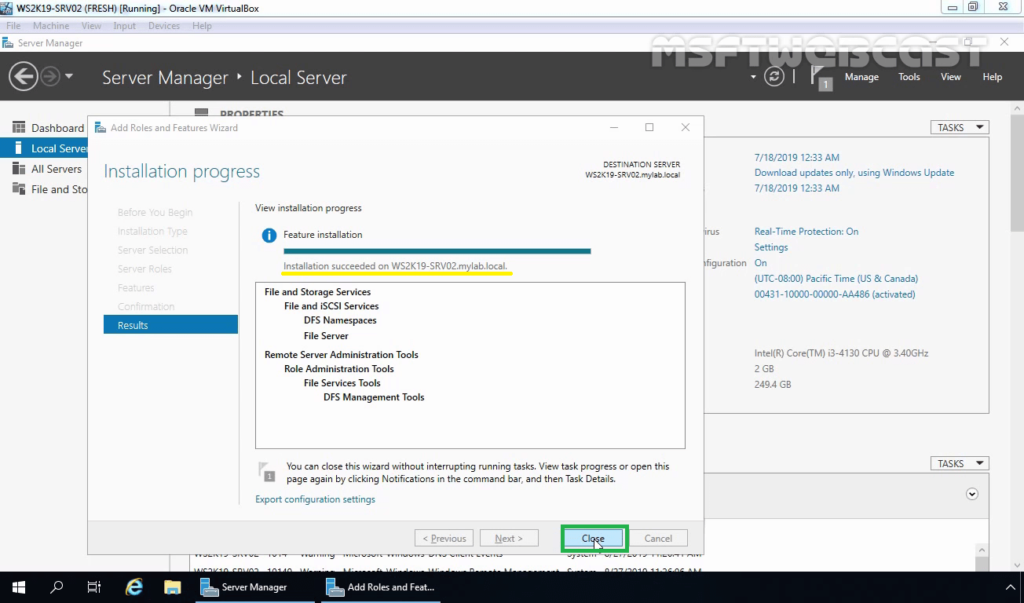
Task: Click the Server Manager forward arrow button
Action: tap(50, 76)
